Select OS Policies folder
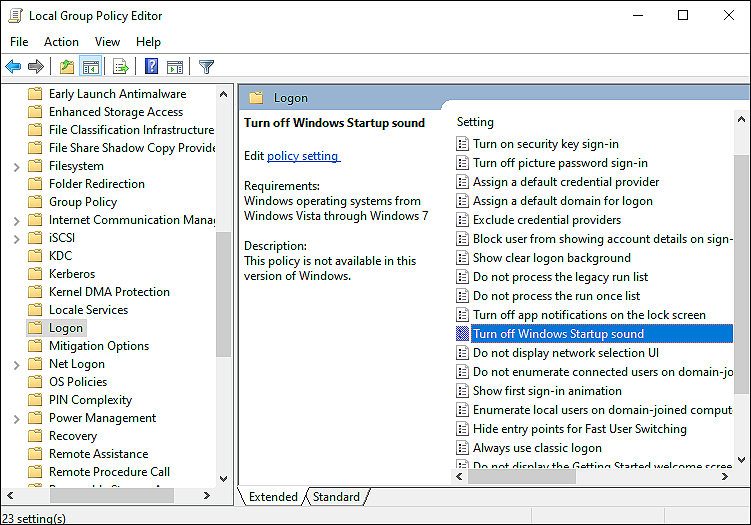The height and width of the screenshot is (525, 751). tap(78, 382)
